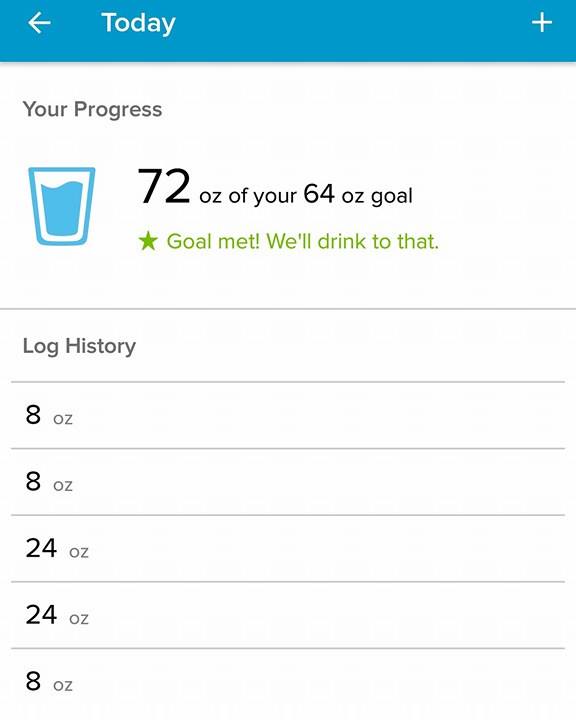This screenshot has width=576, height=720.
Task: Tap the Goal met message text
Action: click(x=303, y=241)
